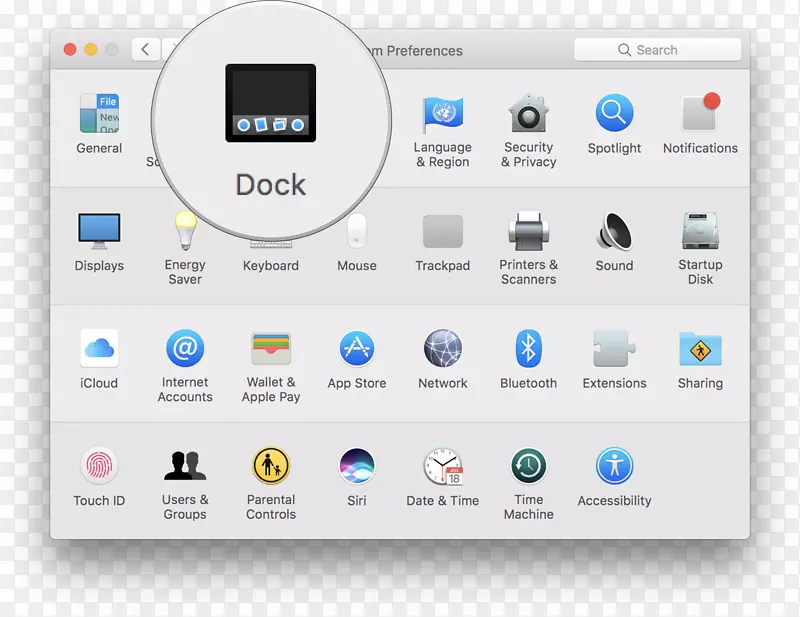This screenshot has width=800, height=617.
Task: Click inside the Search field
Action: point(657,49)
